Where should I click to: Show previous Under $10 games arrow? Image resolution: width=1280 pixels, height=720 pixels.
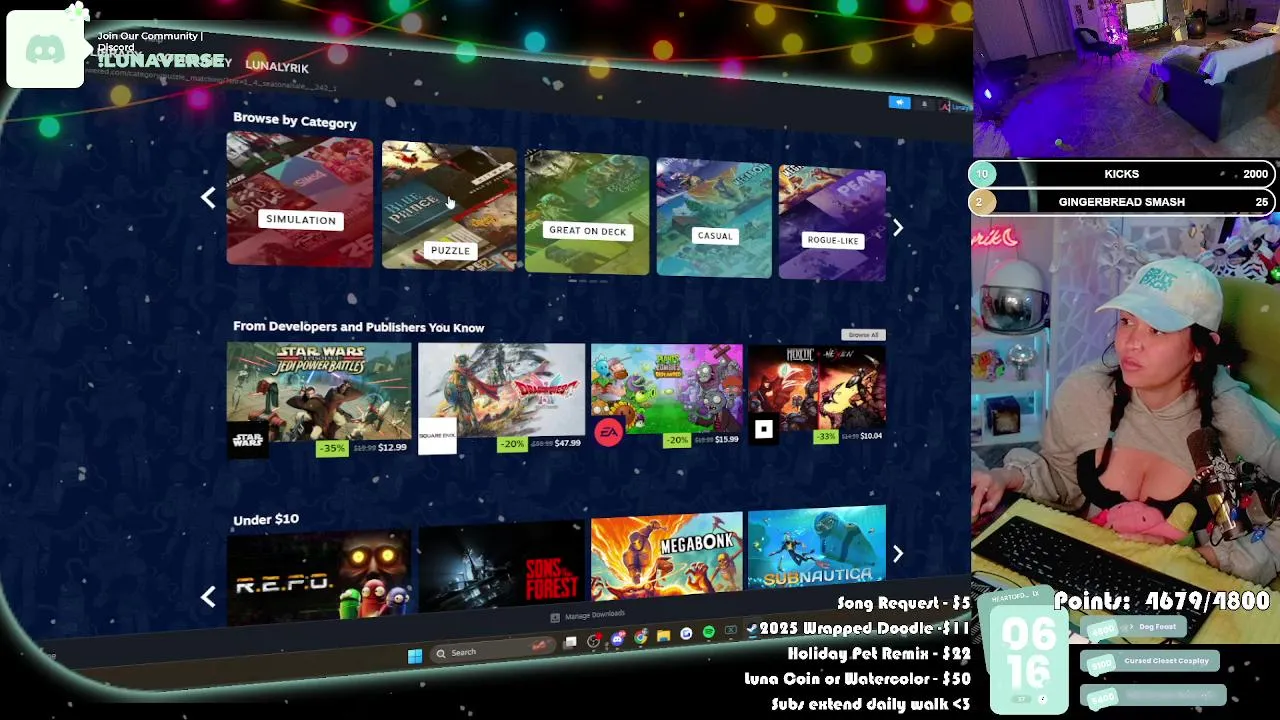tap(208, 597)
